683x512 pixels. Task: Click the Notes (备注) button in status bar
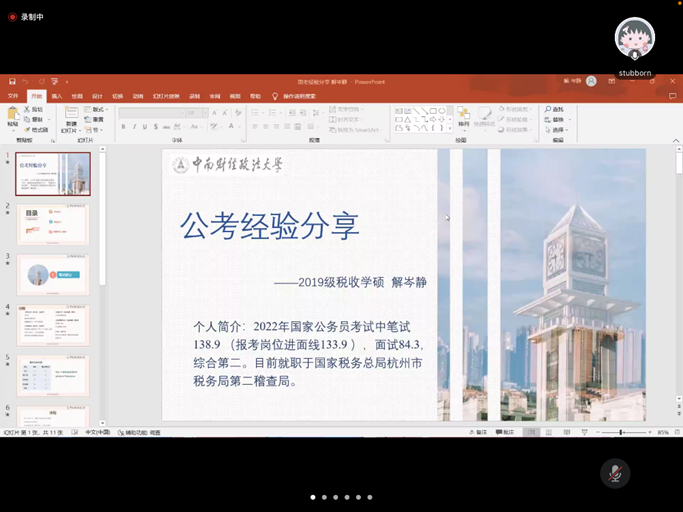coord(478,432)
